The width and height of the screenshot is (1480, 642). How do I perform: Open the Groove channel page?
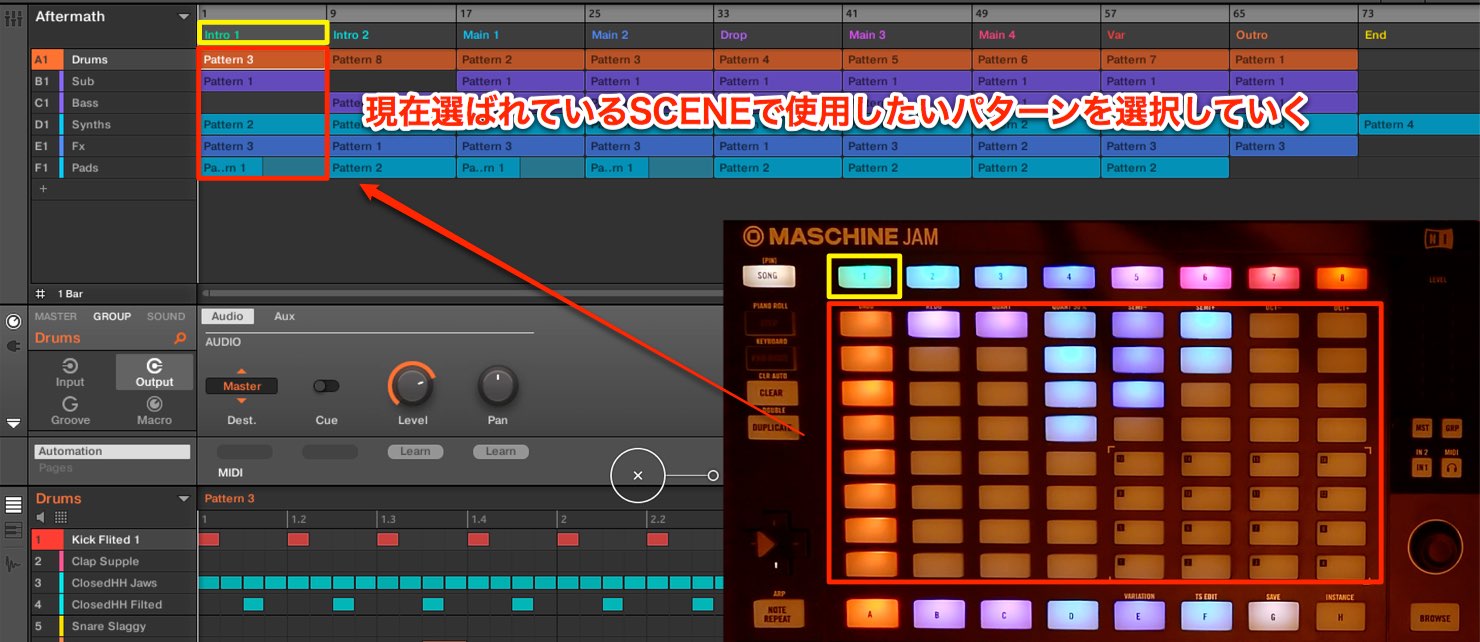click(70, 410)
